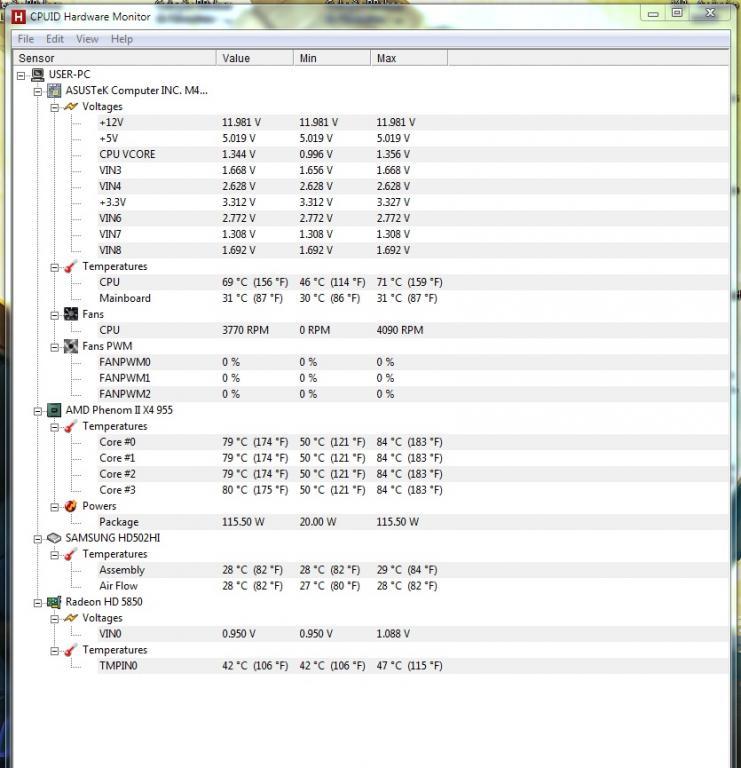
Task: Click the Powers flame icon
Action: 71,506
